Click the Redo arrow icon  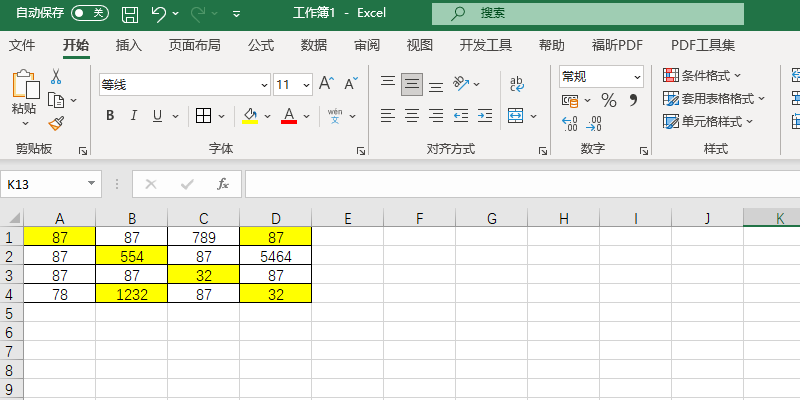198,14
